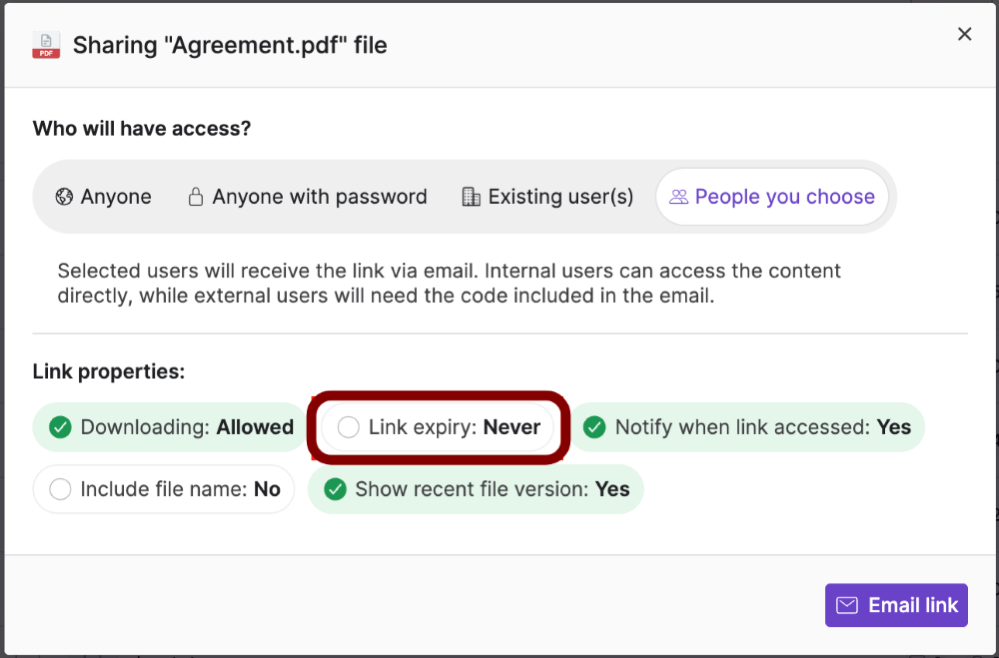Click the envelope icon inside Email link button
Image resolution: width=999 pixels, height=658 pixels.
tap(847, 605)
